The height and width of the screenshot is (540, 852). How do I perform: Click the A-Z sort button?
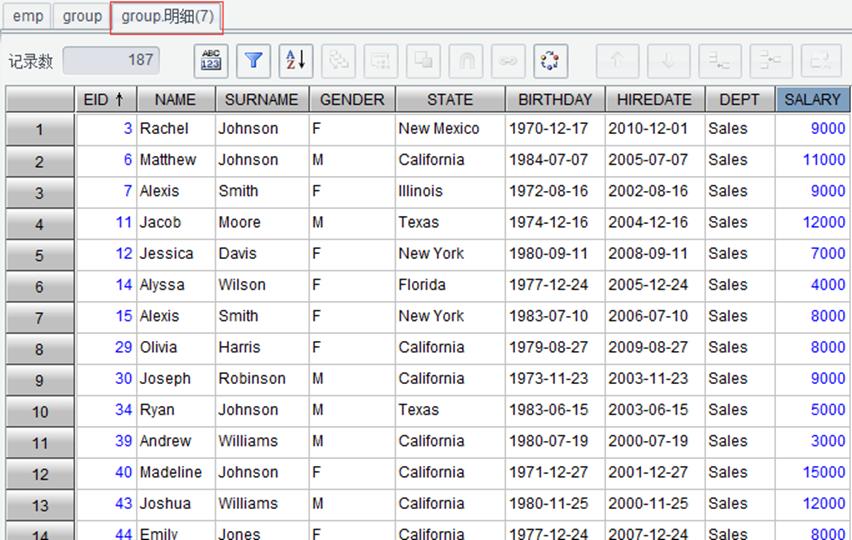296,60
